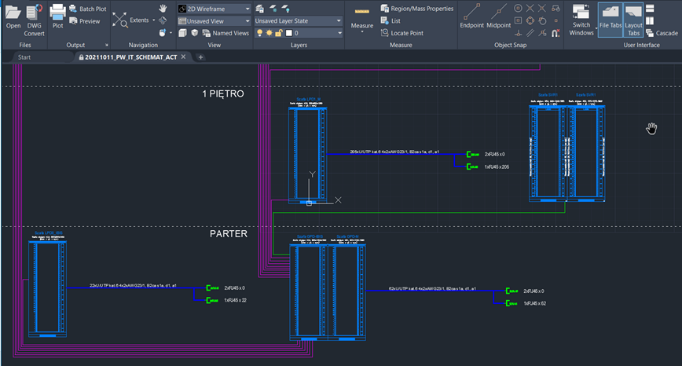This screenshot has width=682, height=366.
Task: Expand the Measure dropdown arrow
Action: coord(362,32)
